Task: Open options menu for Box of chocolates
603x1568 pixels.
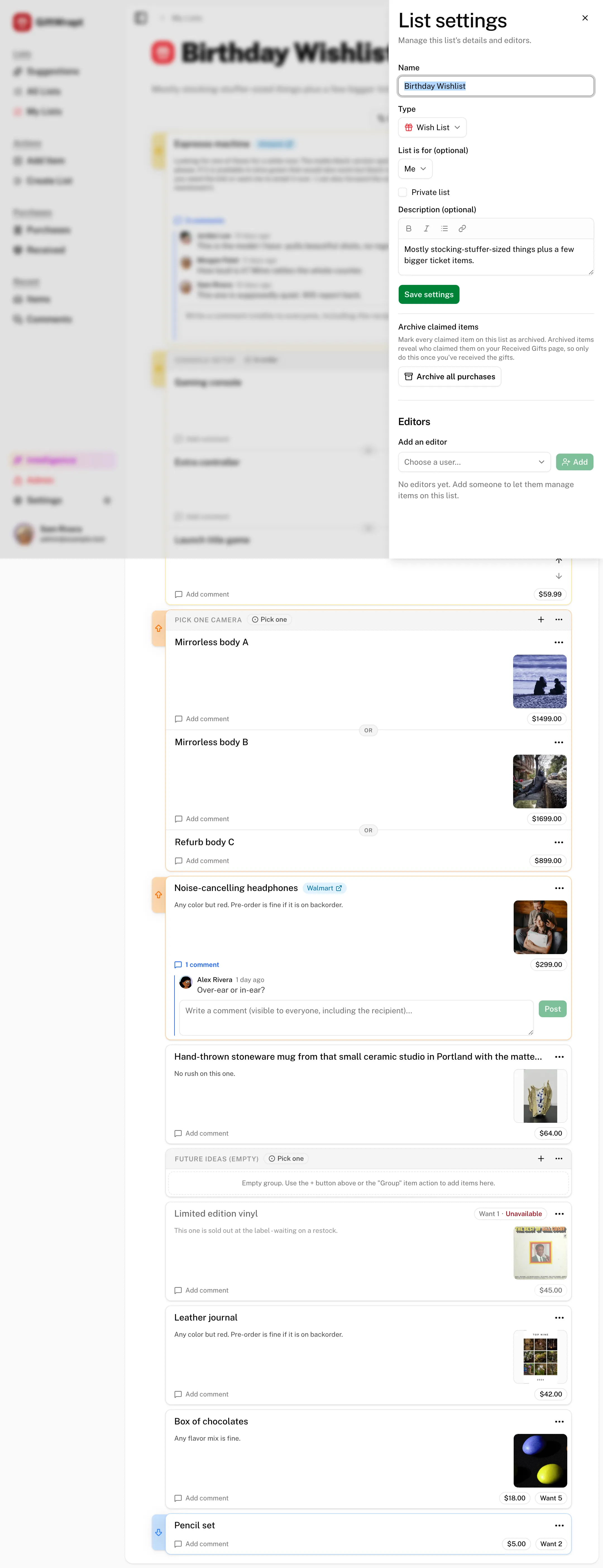Action: pos(559,1421)
